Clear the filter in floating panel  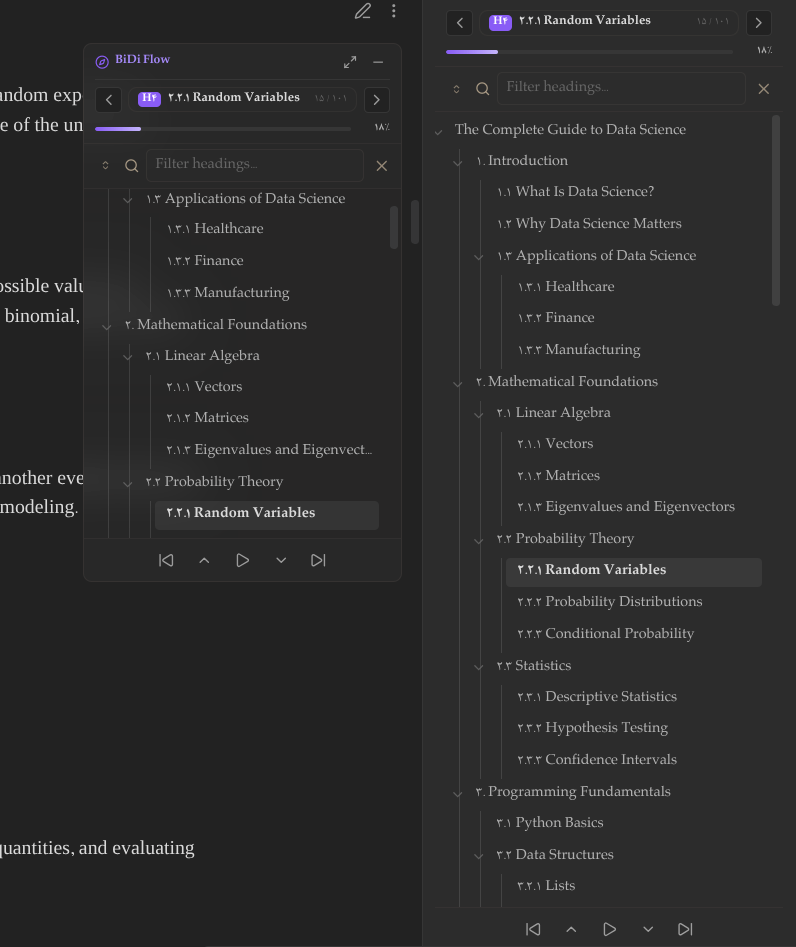(382, 165)
